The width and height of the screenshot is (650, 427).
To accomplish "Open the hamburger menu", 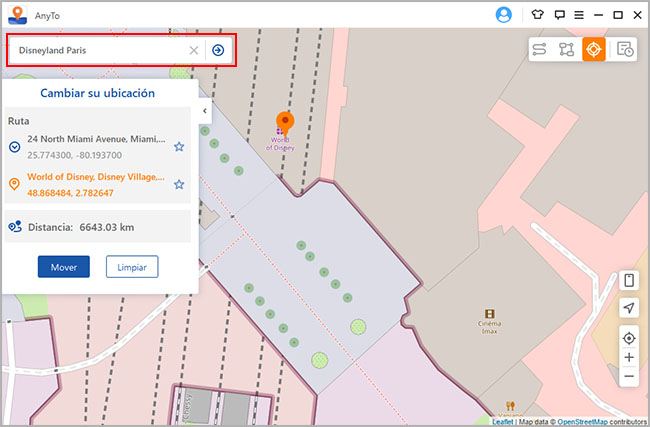I will coord(579,15).
